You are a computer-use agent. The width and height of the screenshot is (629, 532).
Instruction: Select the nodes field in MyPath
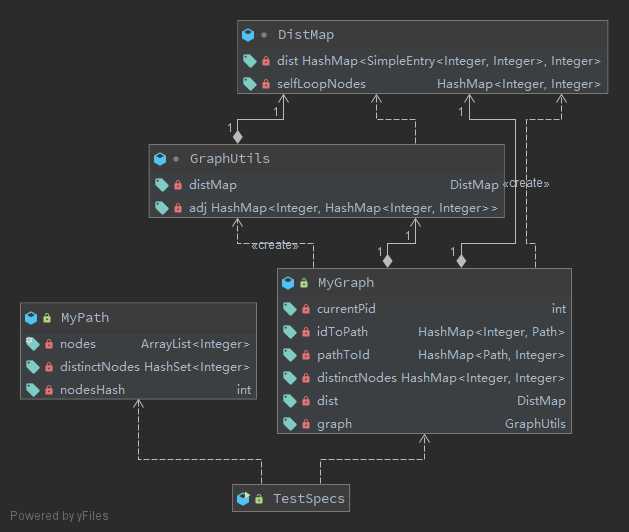(x=78, y=344)
